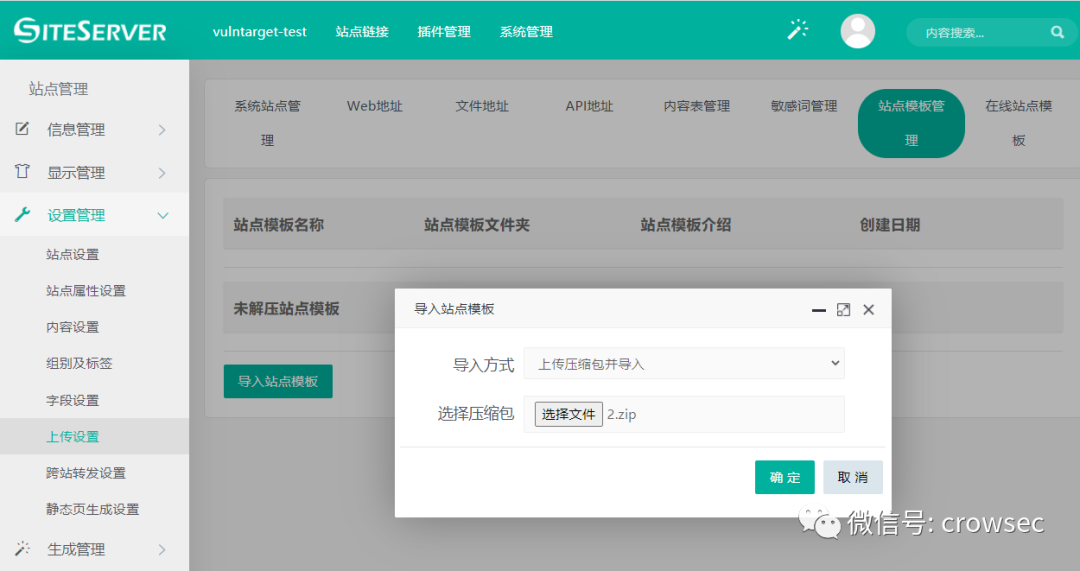Click the search magnifier icon
The height and width of the screenshot is (571, 1080).
point(1057,32)
